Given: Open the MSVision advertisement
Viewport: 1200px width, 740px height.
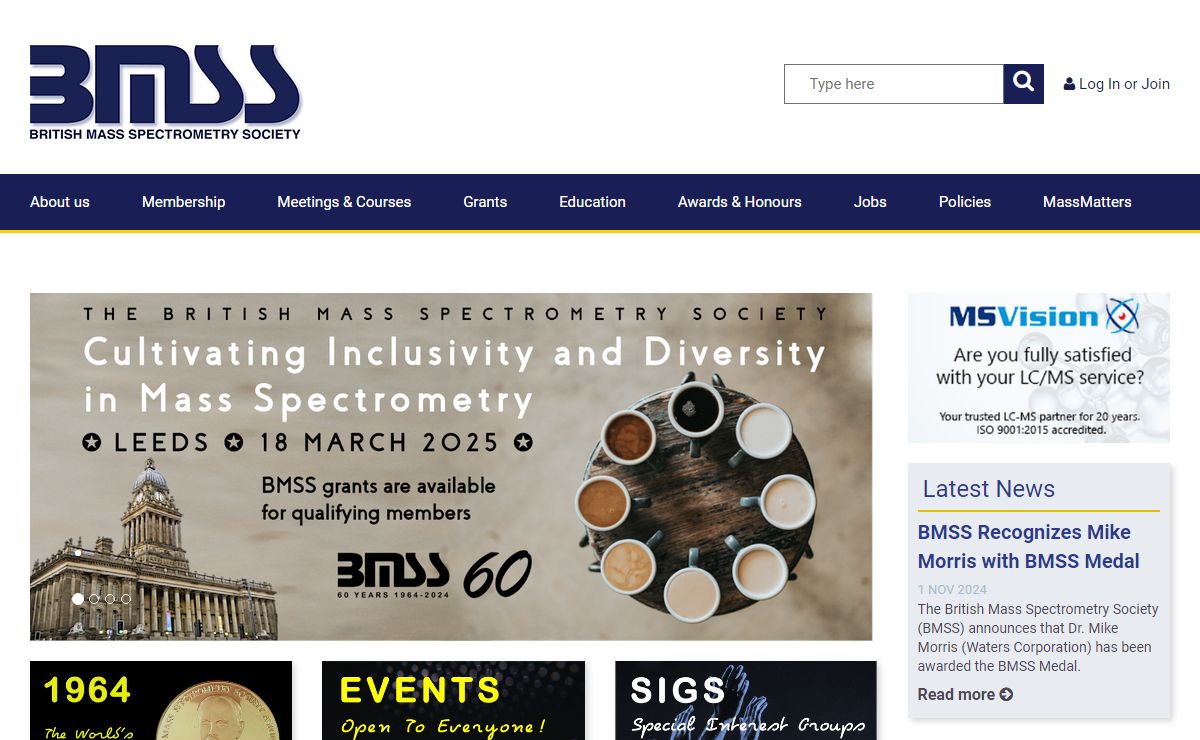Looking at the screenshot, I should point(1039,368).
